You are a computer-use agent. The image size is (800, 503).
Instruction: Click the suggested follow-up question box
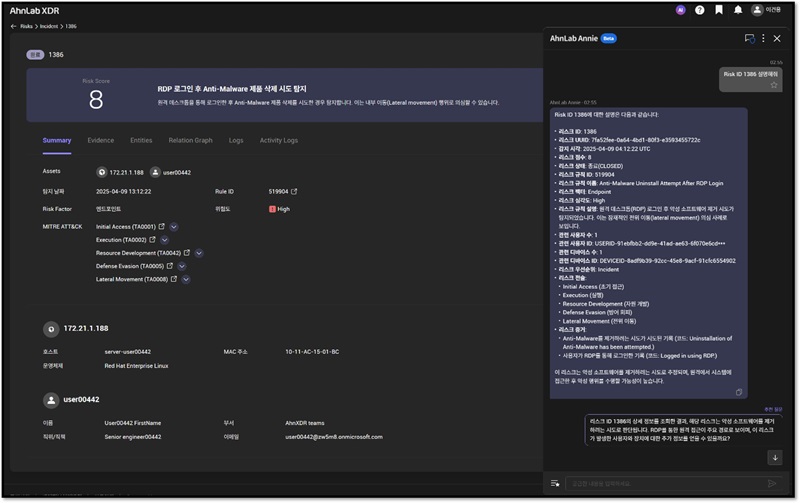tap(683, 430)
